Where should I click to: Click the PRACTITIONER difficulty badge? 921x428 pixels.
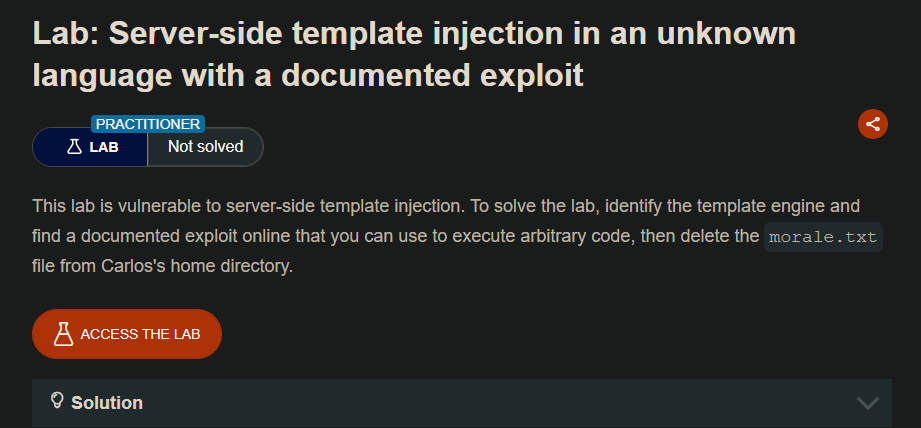coord(148,124)
